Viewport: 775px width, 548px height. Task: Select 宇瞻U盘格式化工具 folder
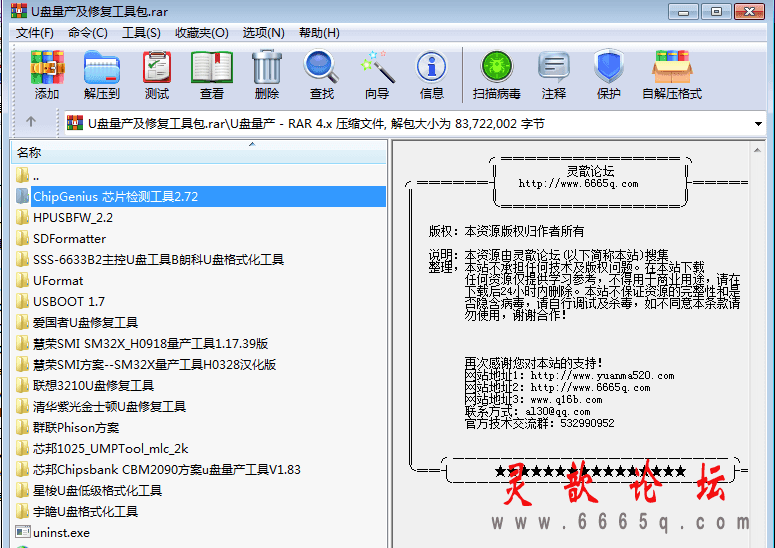coord(85,511)
